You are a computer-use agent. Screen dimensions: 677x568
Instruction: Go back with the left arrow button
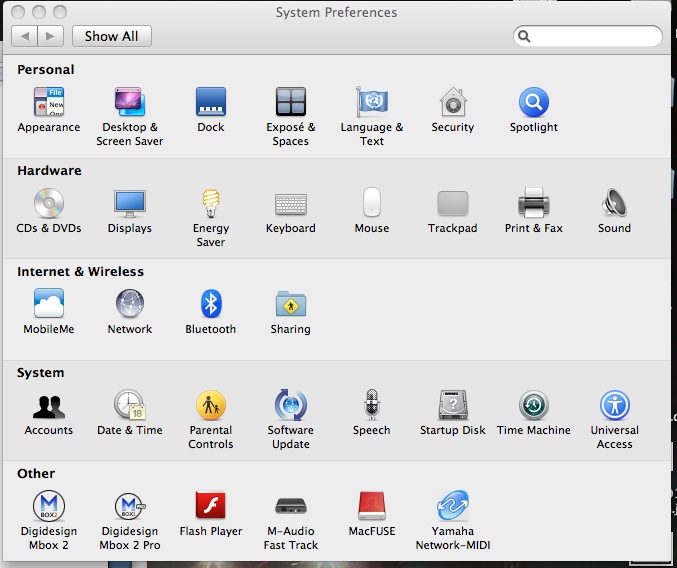coord(25,36)
